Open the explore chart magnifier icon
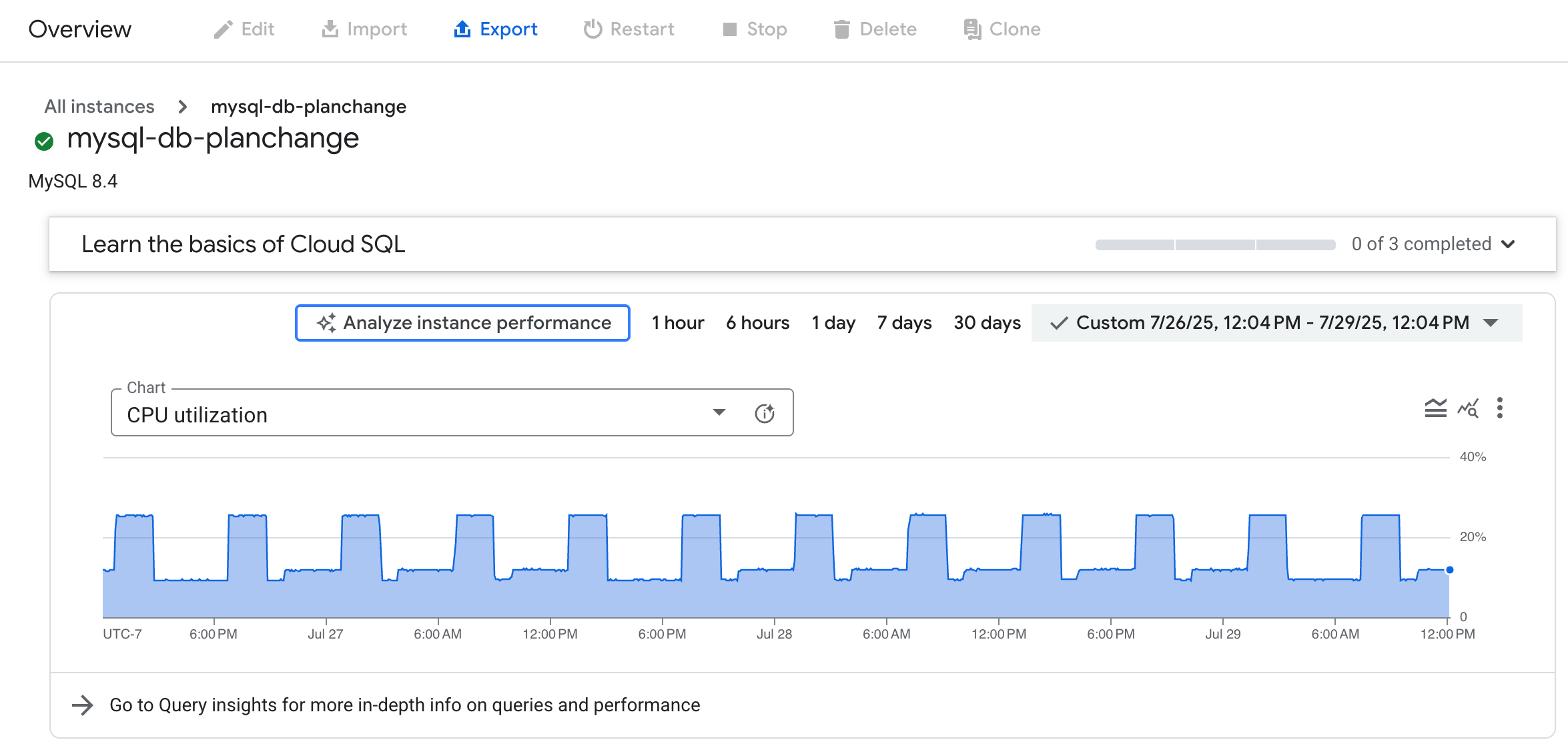Viewport: 1568px width, 746px height. click(1469, 408)
